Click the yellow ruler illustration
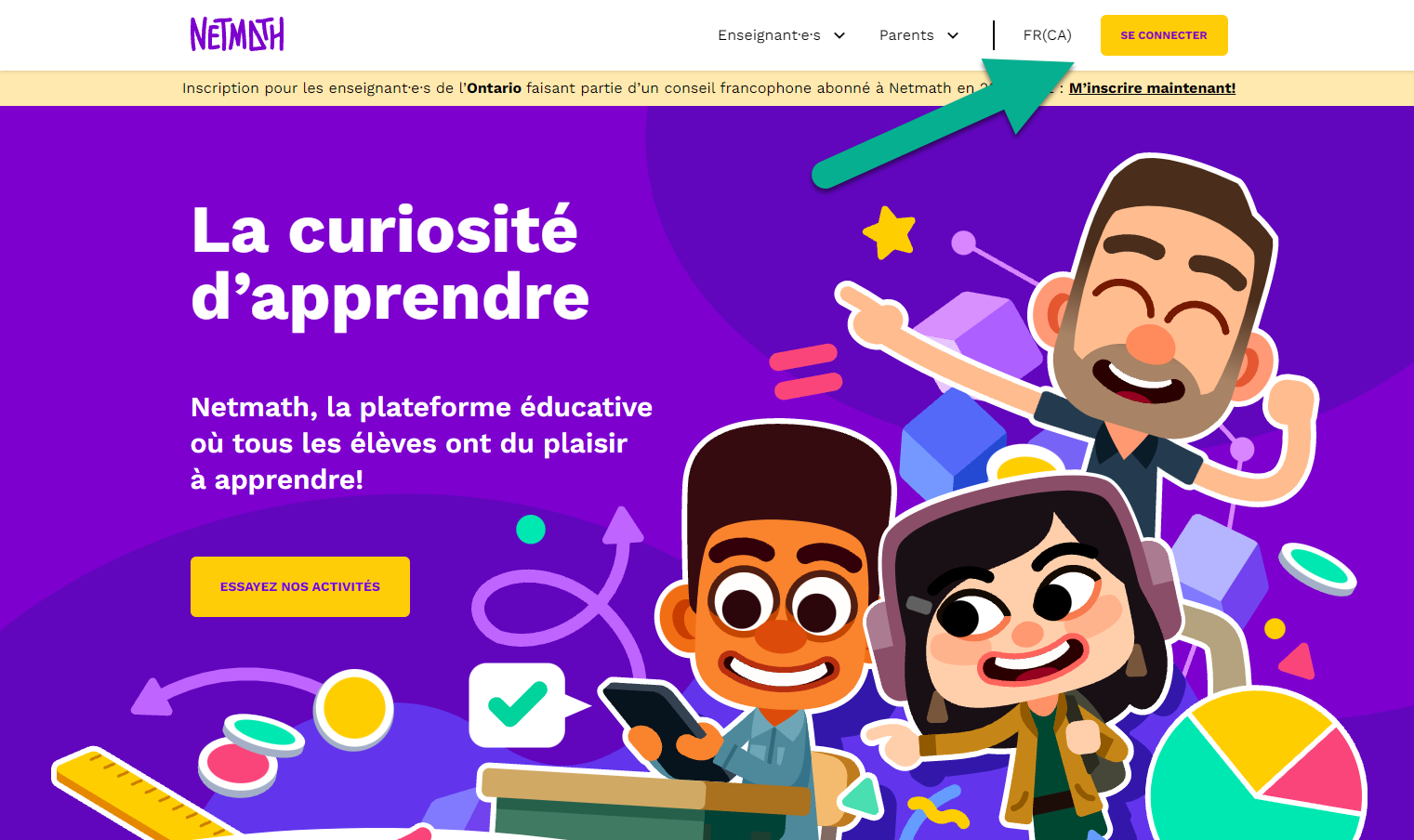 (139, 794)
